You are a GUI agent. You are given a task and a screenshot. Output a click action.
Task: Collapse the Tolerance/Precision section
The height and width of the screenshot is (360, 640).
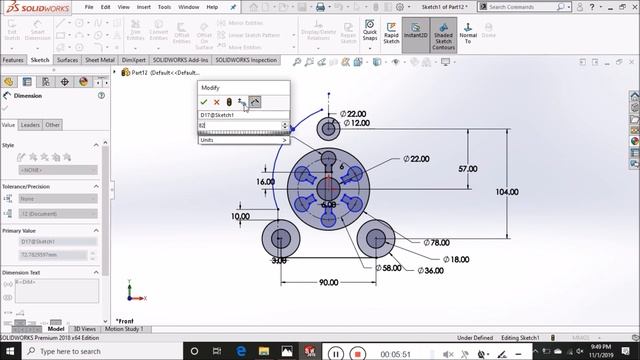point(96,186)
